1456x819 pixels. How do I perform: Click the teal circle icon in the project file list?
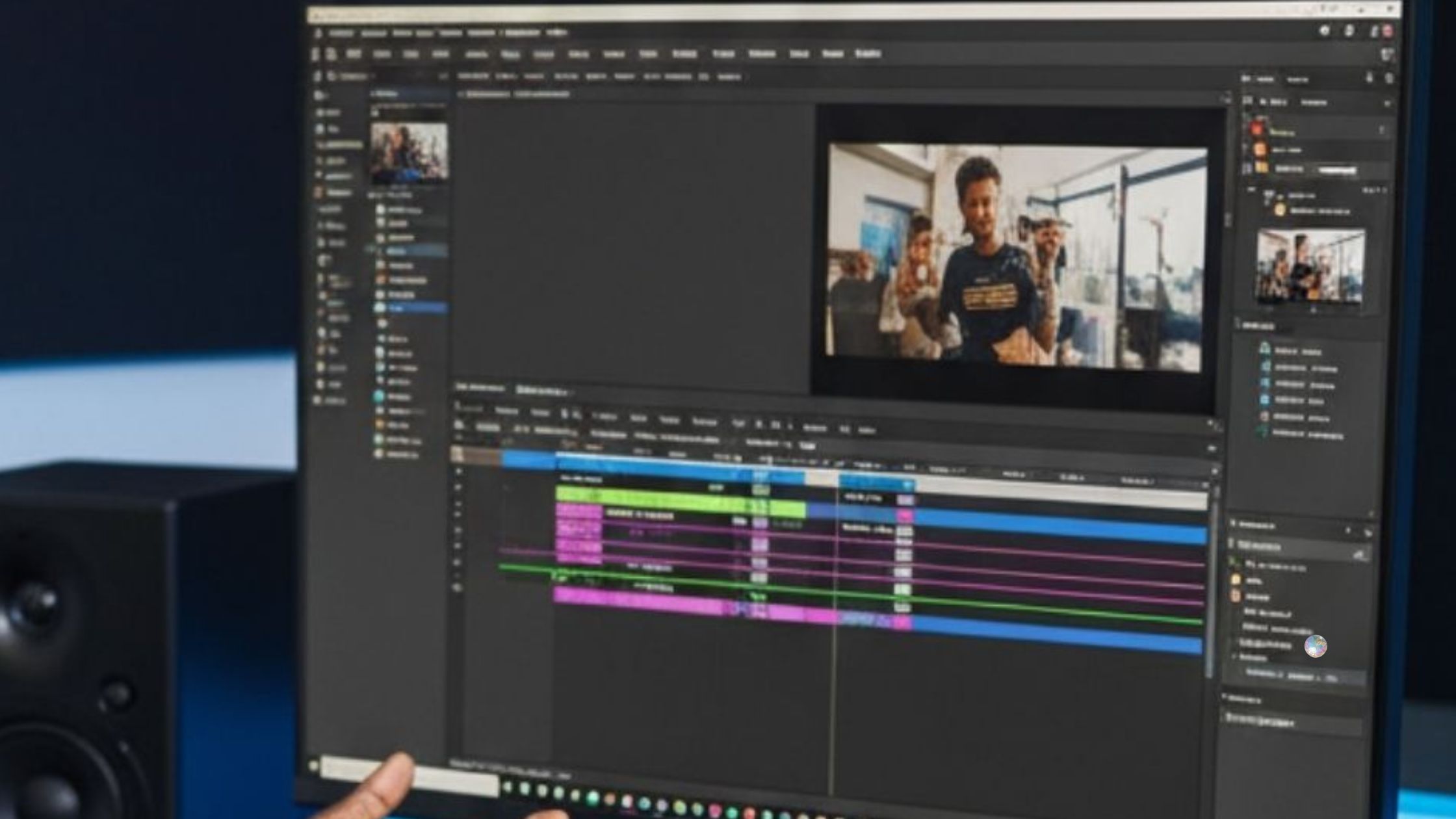380,396
